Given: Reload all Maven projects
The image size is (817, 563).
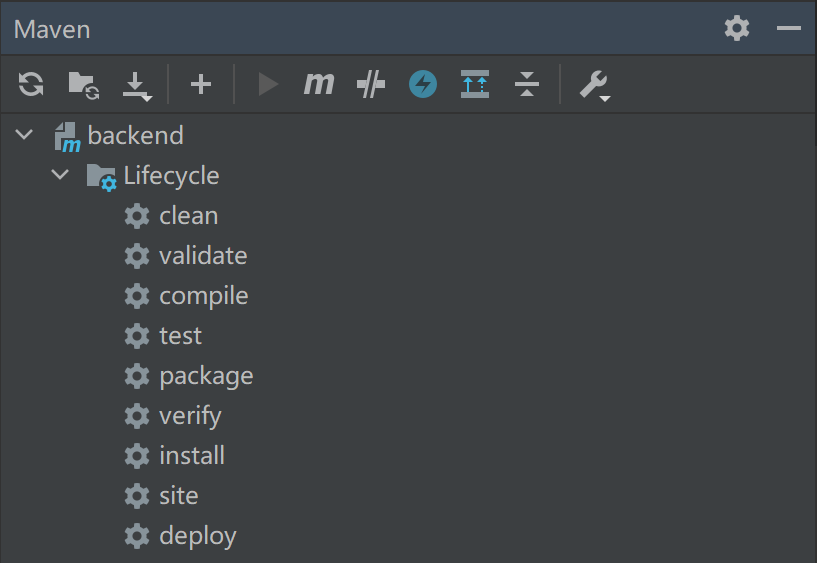Looking at the screenshot, I should [x=31, y=84].
